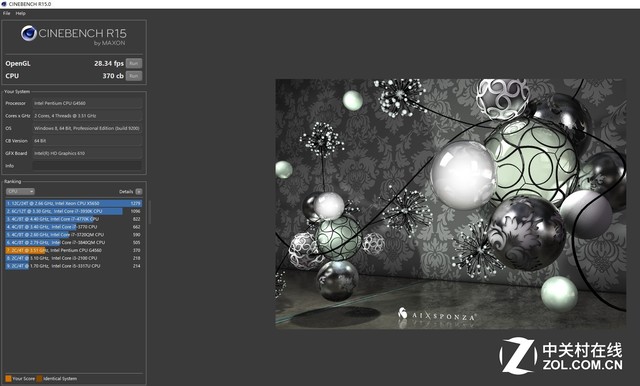
Task: Click the rendered spheres scene image
Action: click(x=451, y=204)
